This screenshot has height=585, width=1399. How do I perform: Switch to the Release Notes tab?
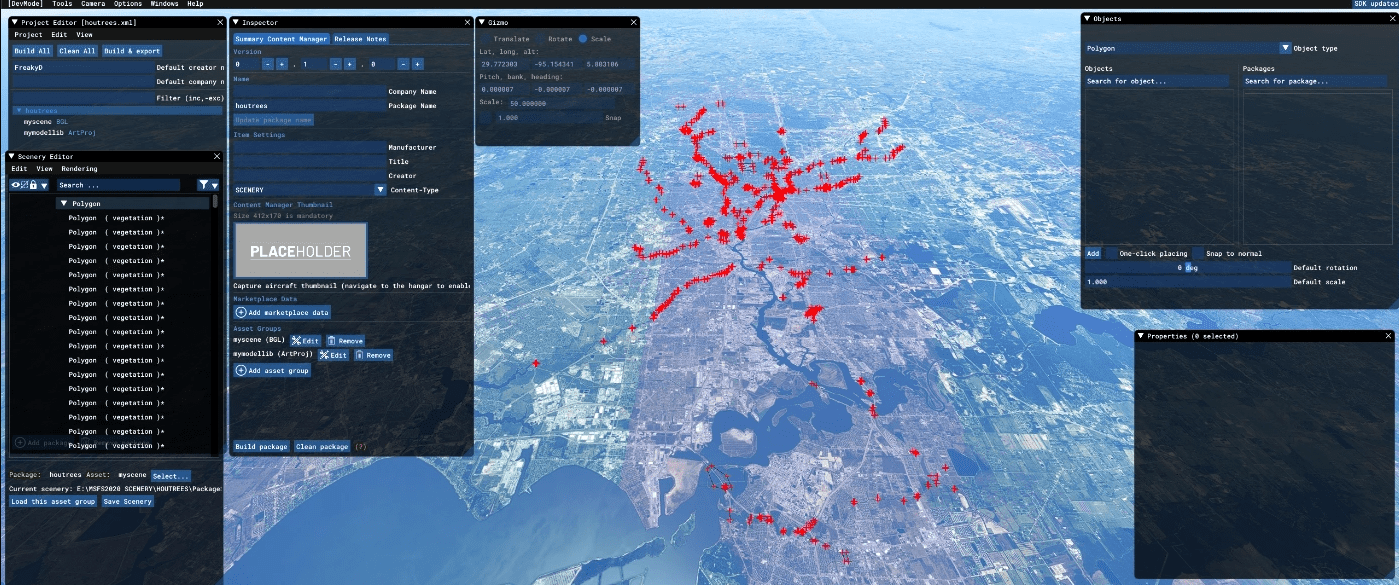point(360,39)
